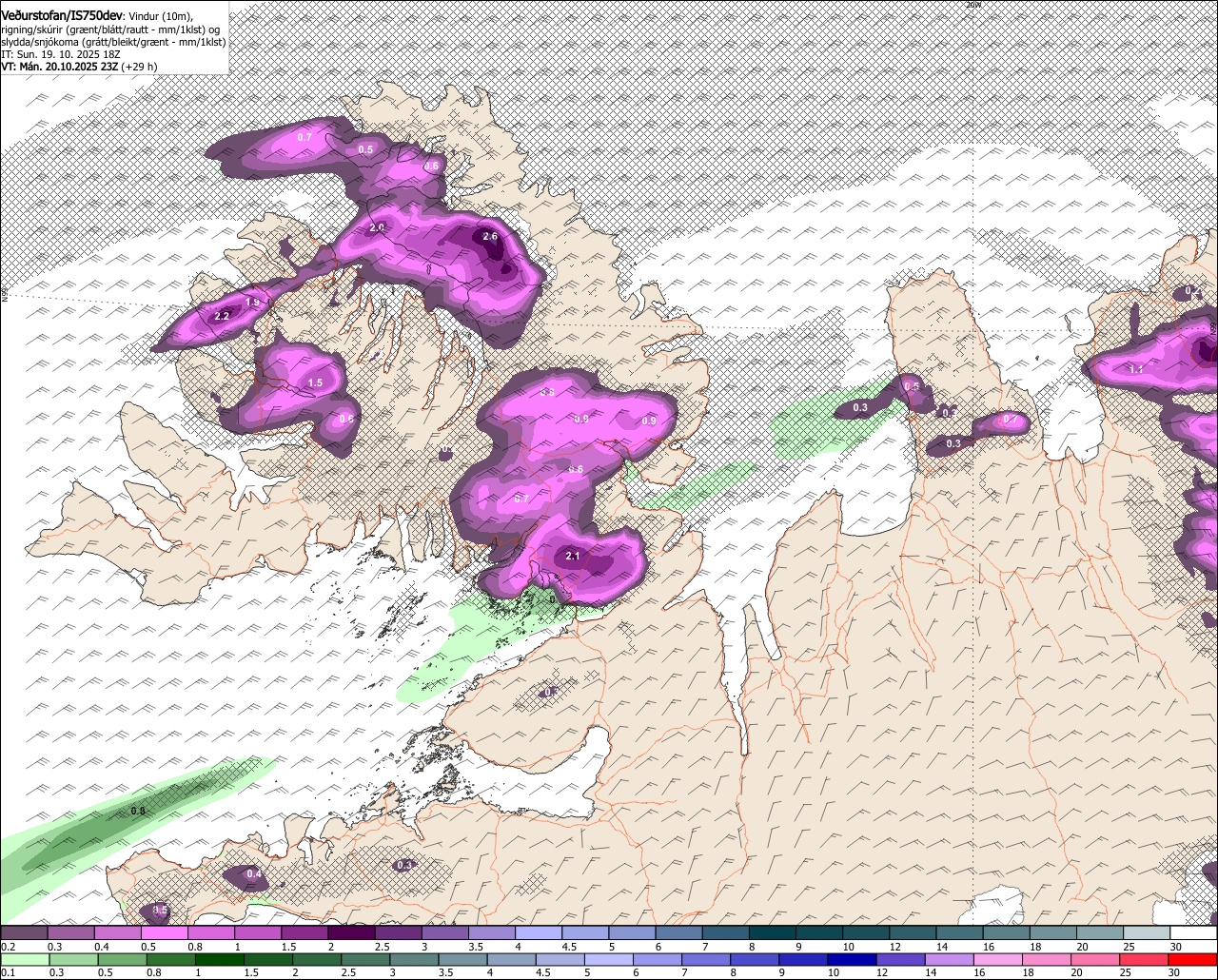The width and height of the screenshot is (1218, 980).
Task: Pick the light pink bottom-row swatch starting at 16
Action: 999,959
